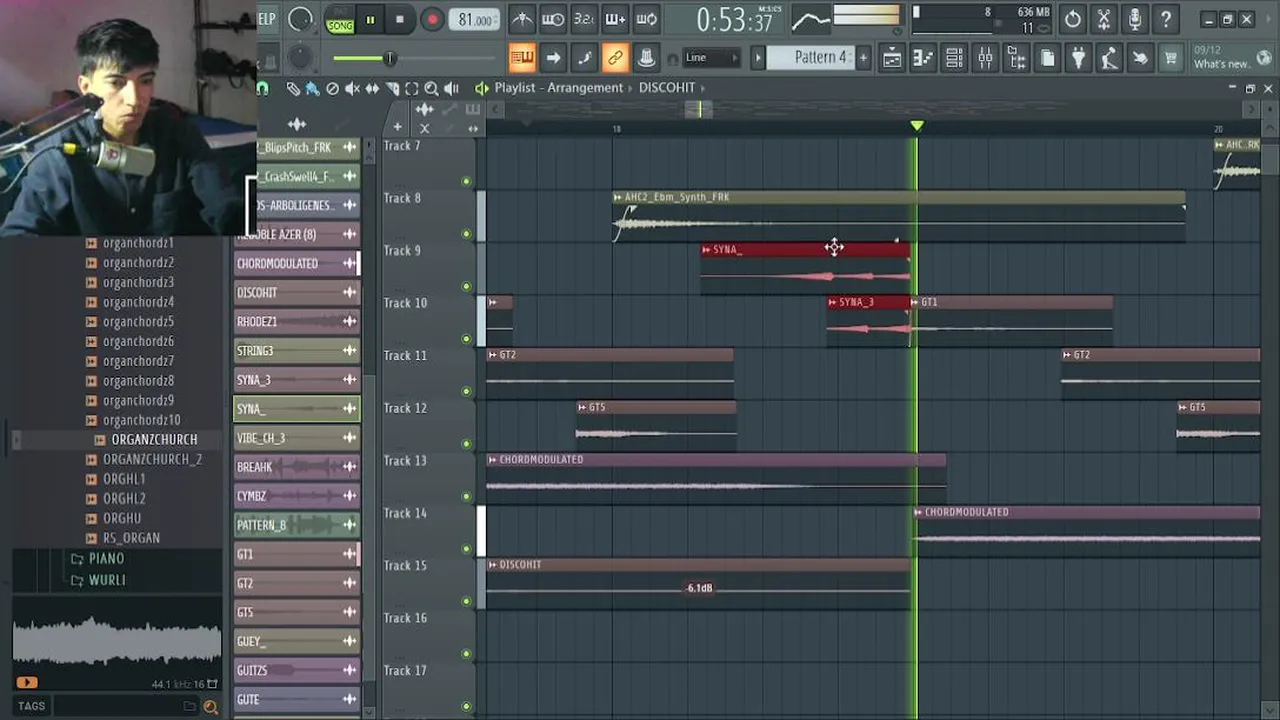
Task: Select organchordz5 sample in browser
Action: (138, 322)
